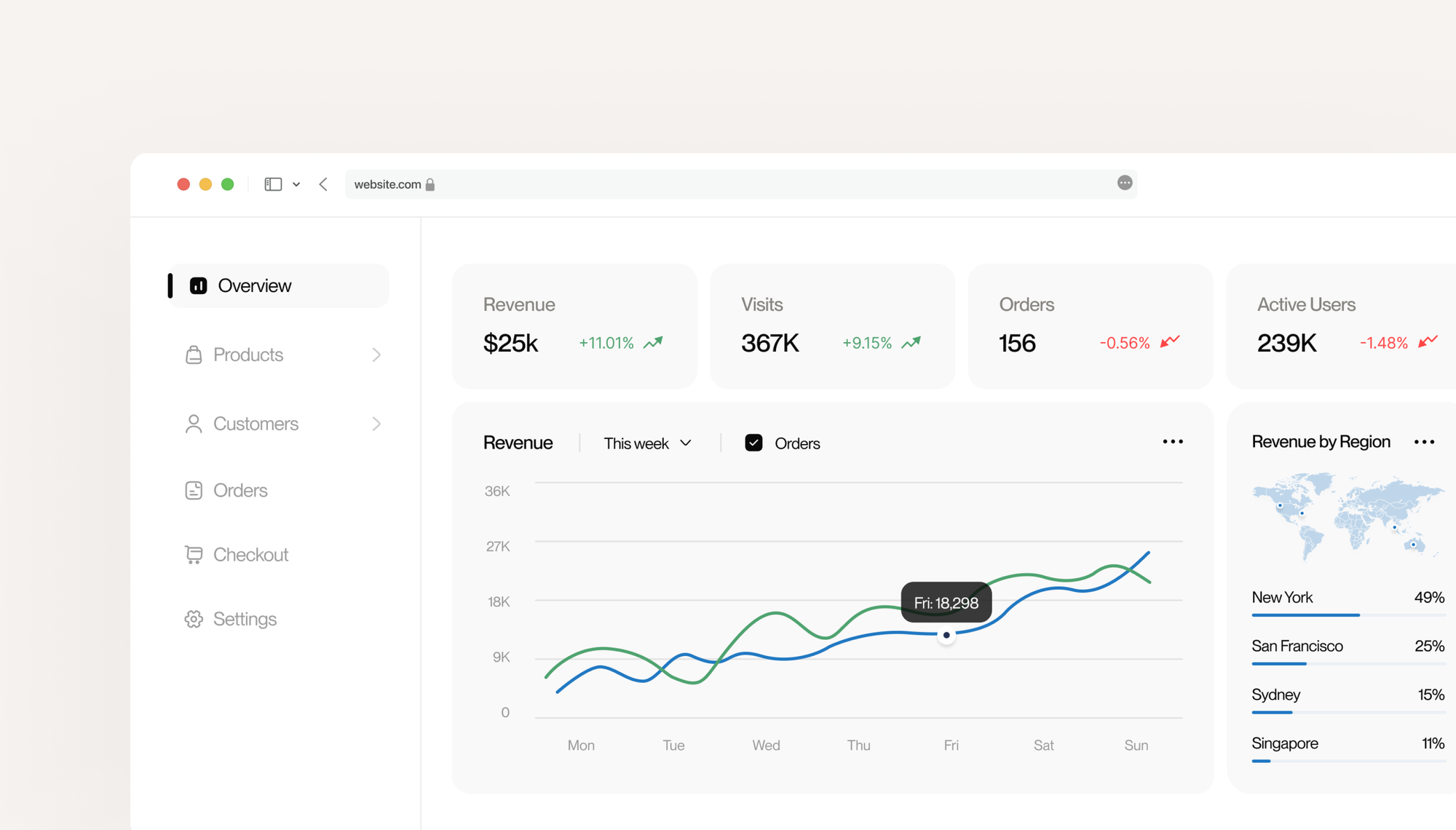Click the yellow minimize window button
The height and width of the screenshot is (830, 1456).
(205, 184)
